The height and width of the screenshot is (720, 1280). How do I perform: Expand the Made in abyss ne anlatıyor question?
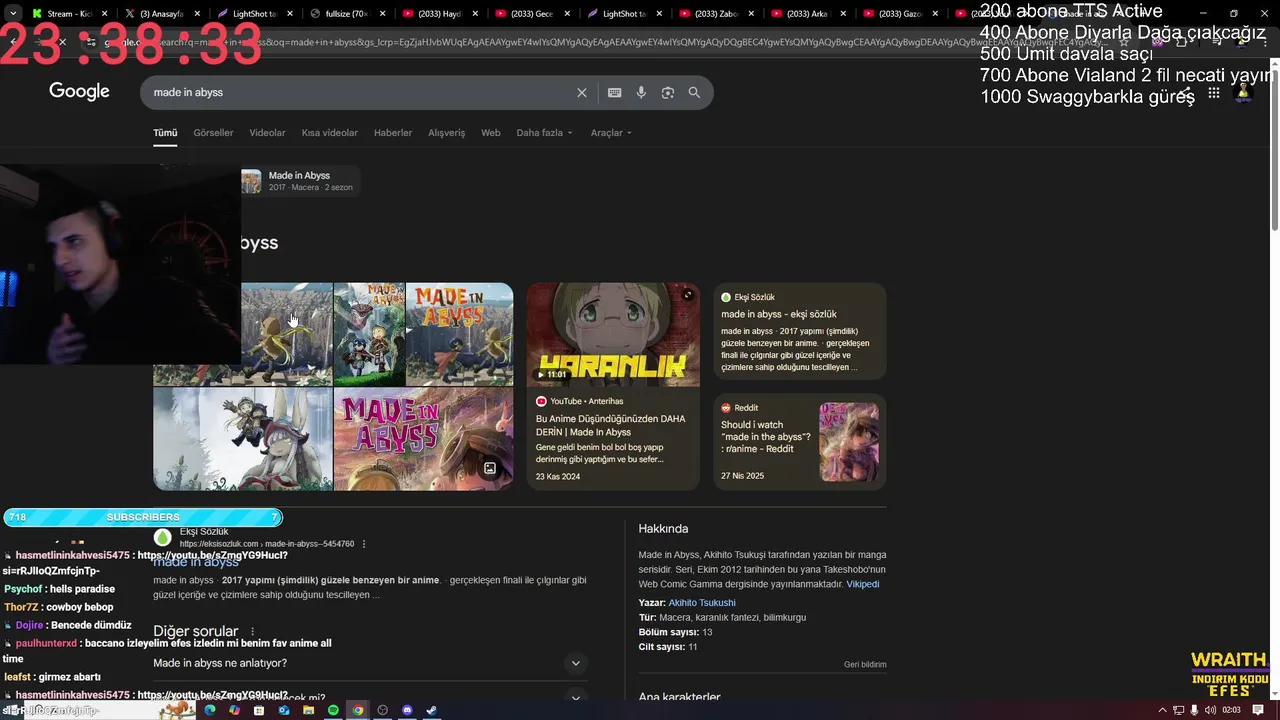click(368, 663)
